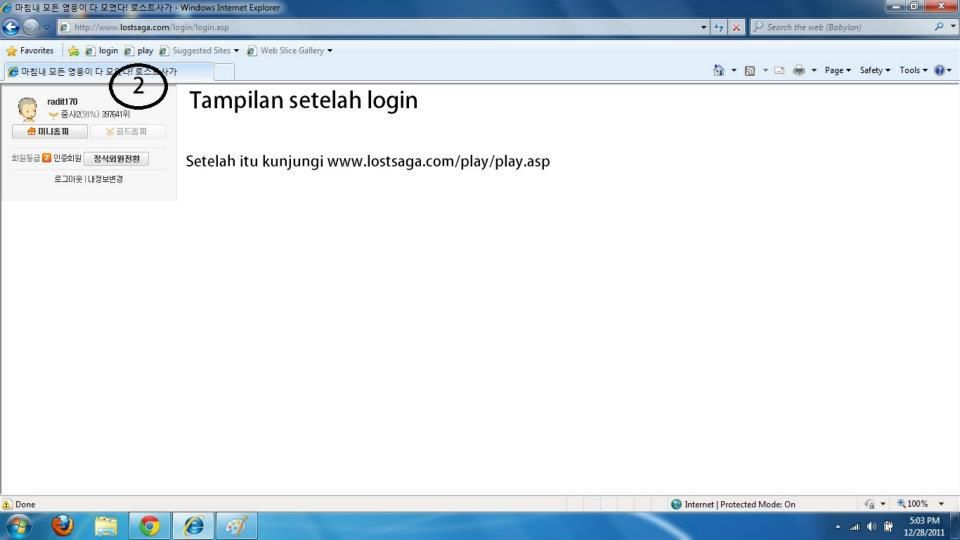Expand the Print options dropdown arrow
The height and width of the screenshot is (540, 960).
point(814,70)
